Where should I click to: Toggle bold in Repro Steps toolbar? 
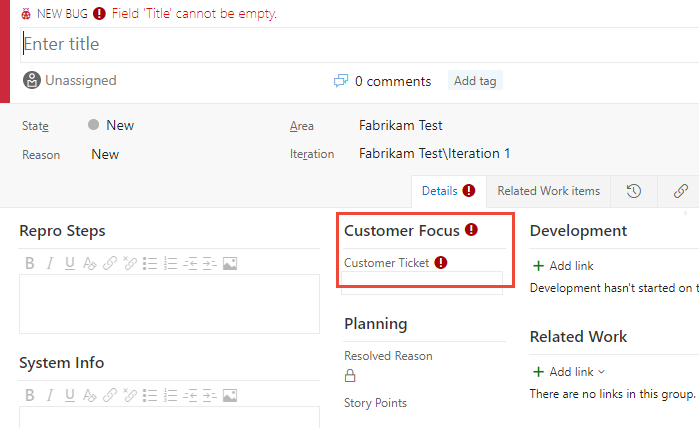click(30, 264)
